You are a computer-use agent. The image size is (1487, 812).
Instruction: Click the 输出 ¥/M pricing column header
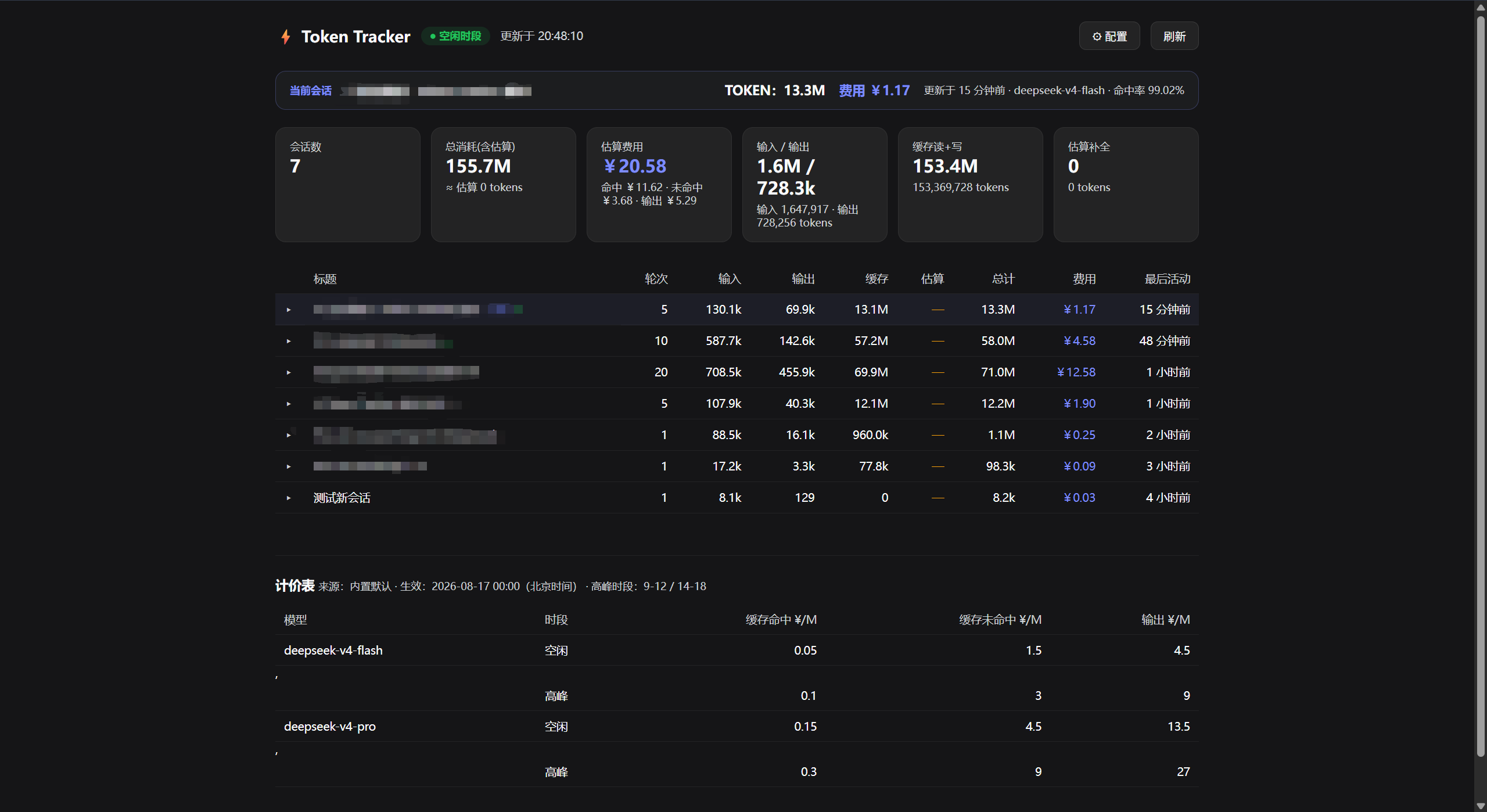[1165, 620]
